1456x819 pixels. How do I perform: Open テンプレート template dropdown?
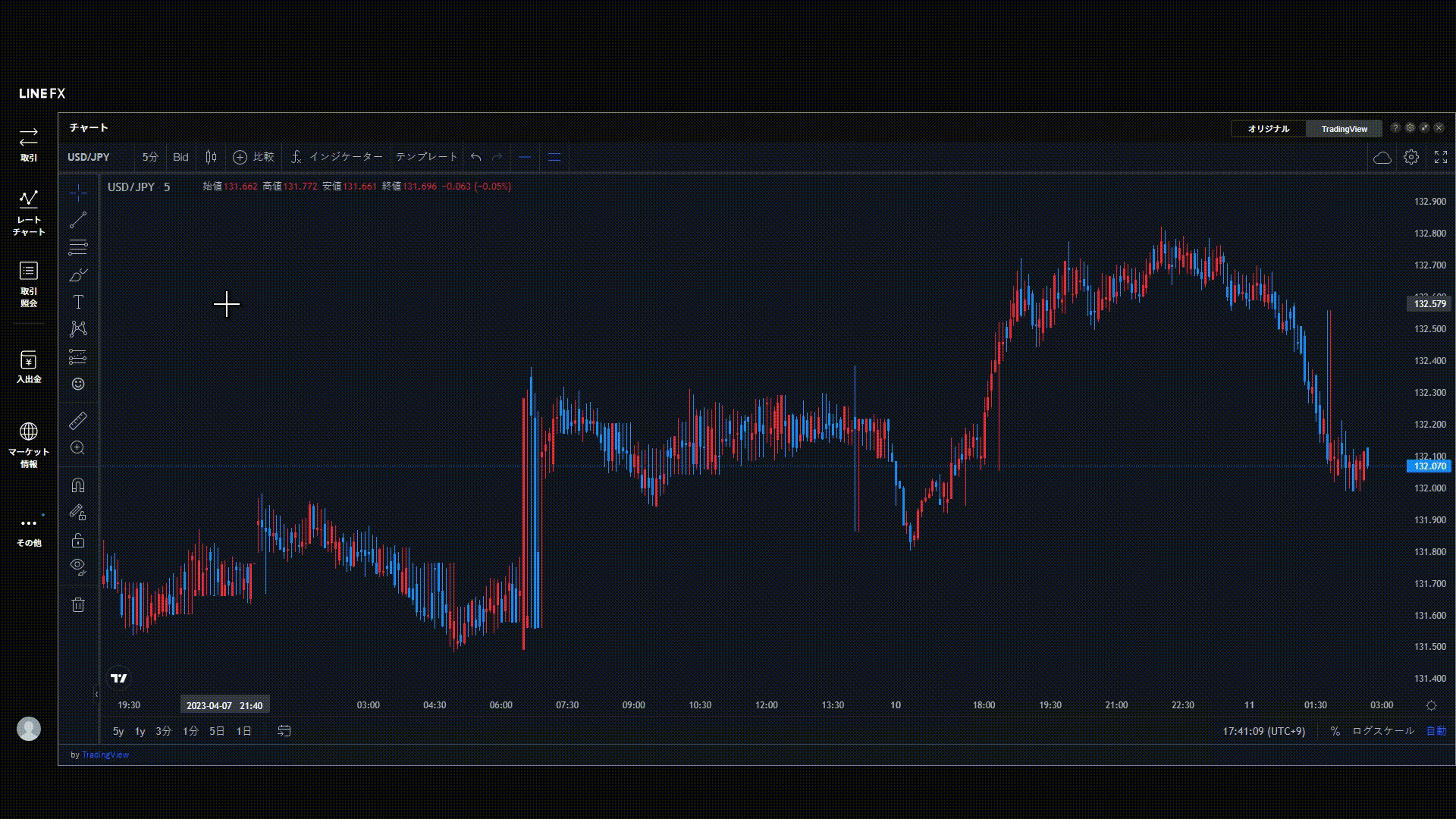pyautogui.click(x=426, y=157)
